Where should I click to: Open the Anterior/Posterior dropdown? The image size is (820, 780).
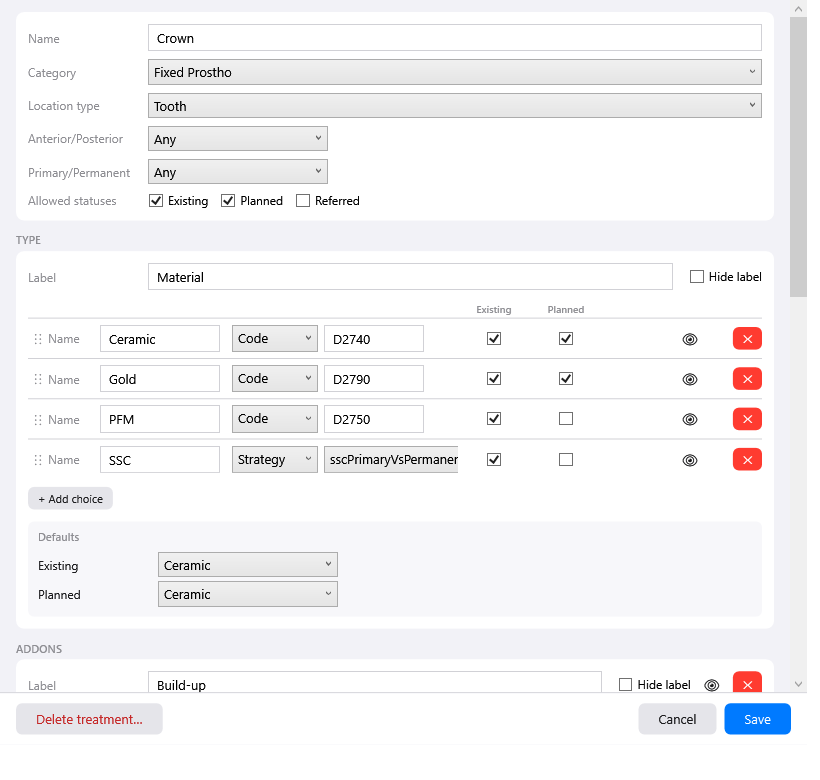tap(238, 139)
